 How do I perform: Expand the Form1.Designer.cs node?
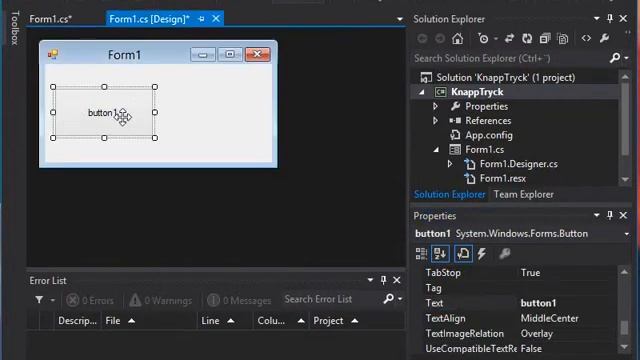pos(449,164)
